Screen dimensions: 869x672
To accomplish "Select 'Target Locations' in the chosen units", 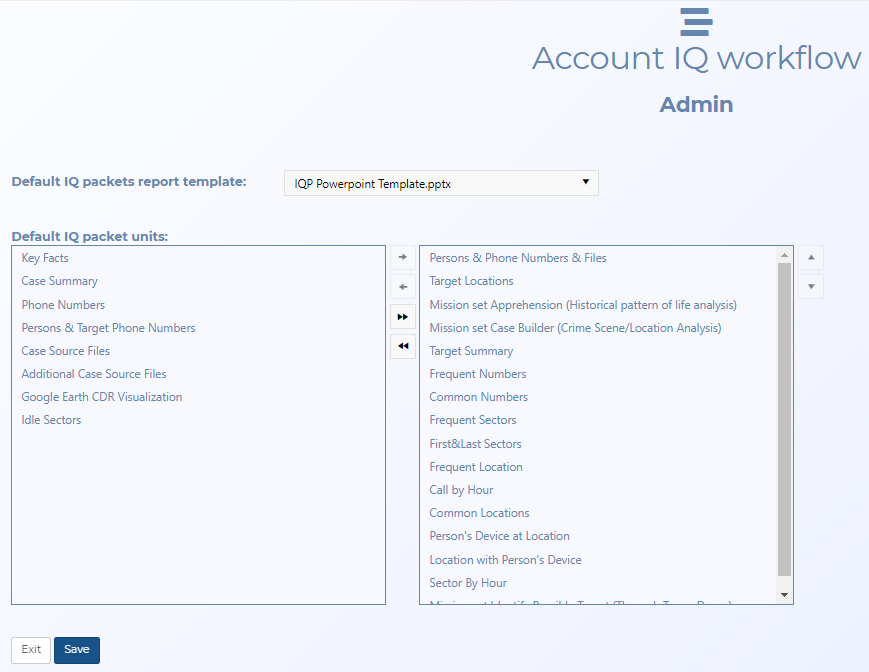I will click(471, 280).
